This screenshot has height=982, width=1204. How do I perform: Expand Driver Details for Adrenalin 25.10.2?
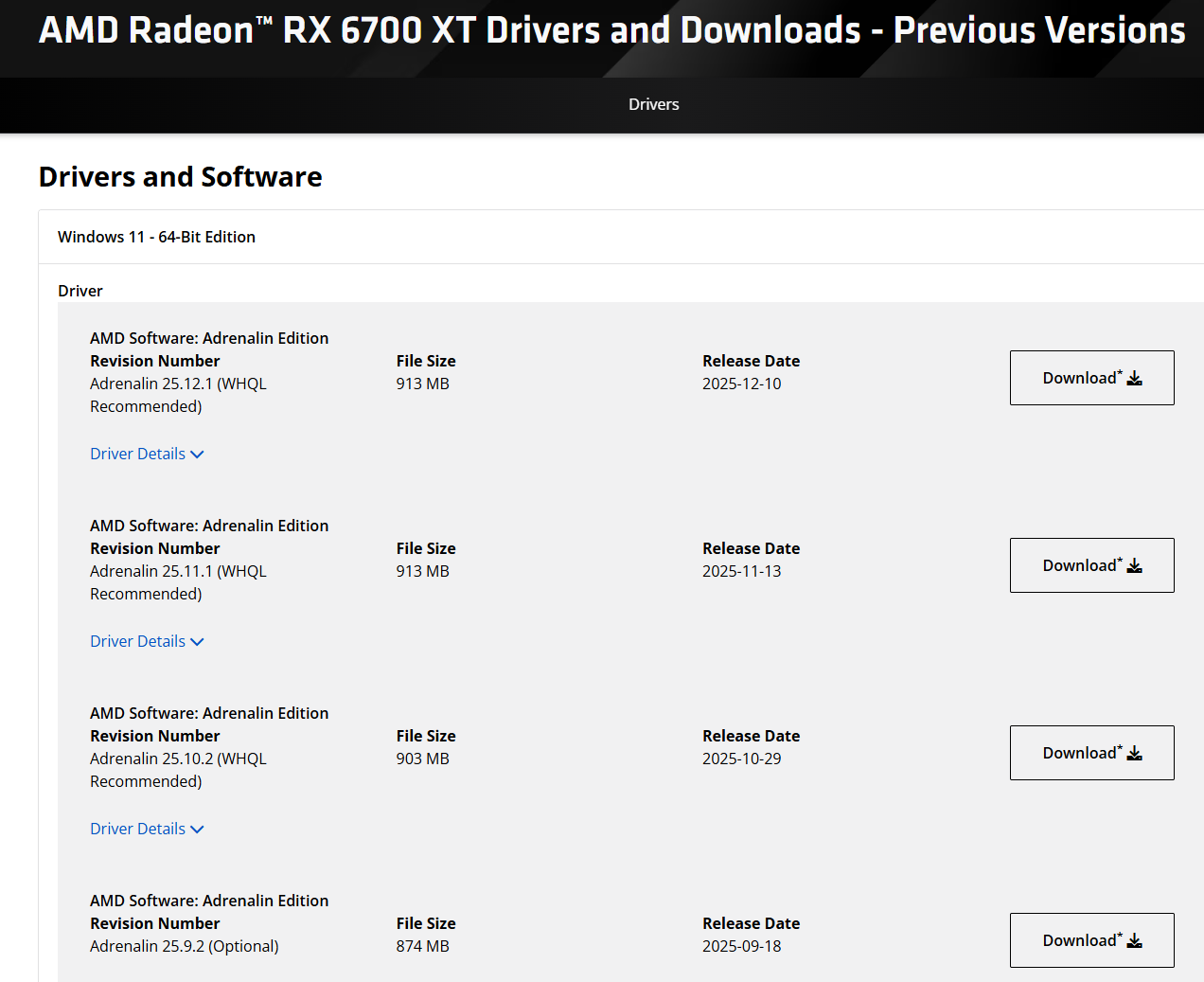147,829
